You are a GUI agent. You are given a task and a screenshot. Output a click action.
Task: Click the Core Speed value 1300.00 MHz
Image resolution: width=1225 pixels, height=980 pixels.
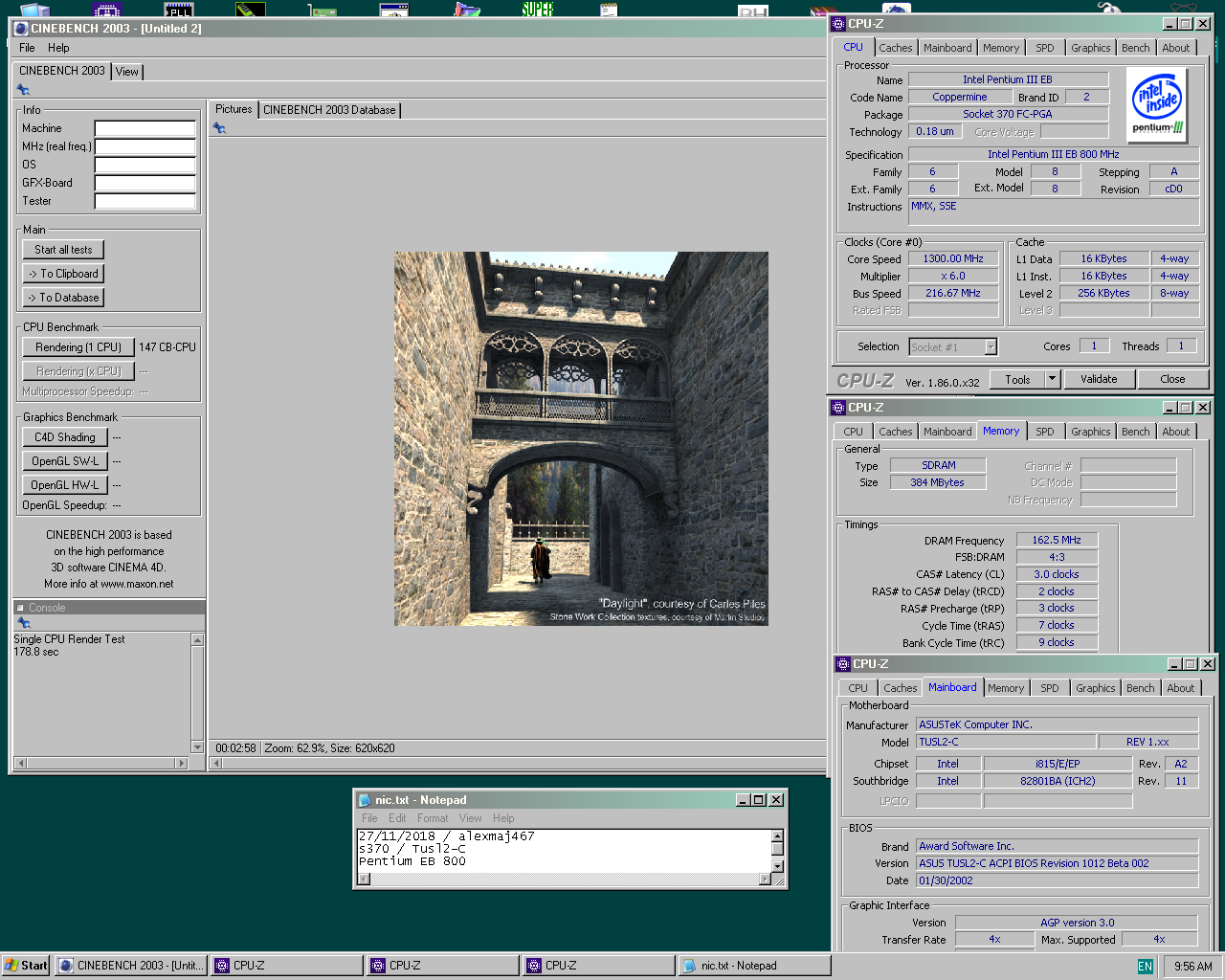point(953,258)
